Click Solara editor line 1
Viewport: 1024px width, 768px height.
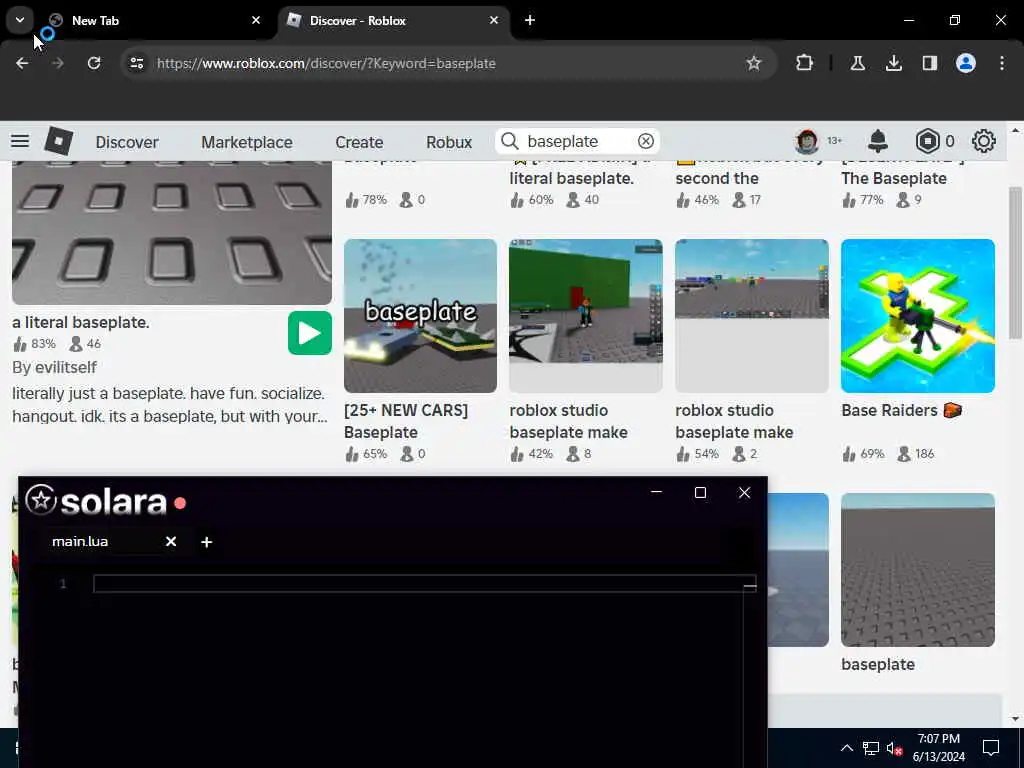click(x=424, y=584)
